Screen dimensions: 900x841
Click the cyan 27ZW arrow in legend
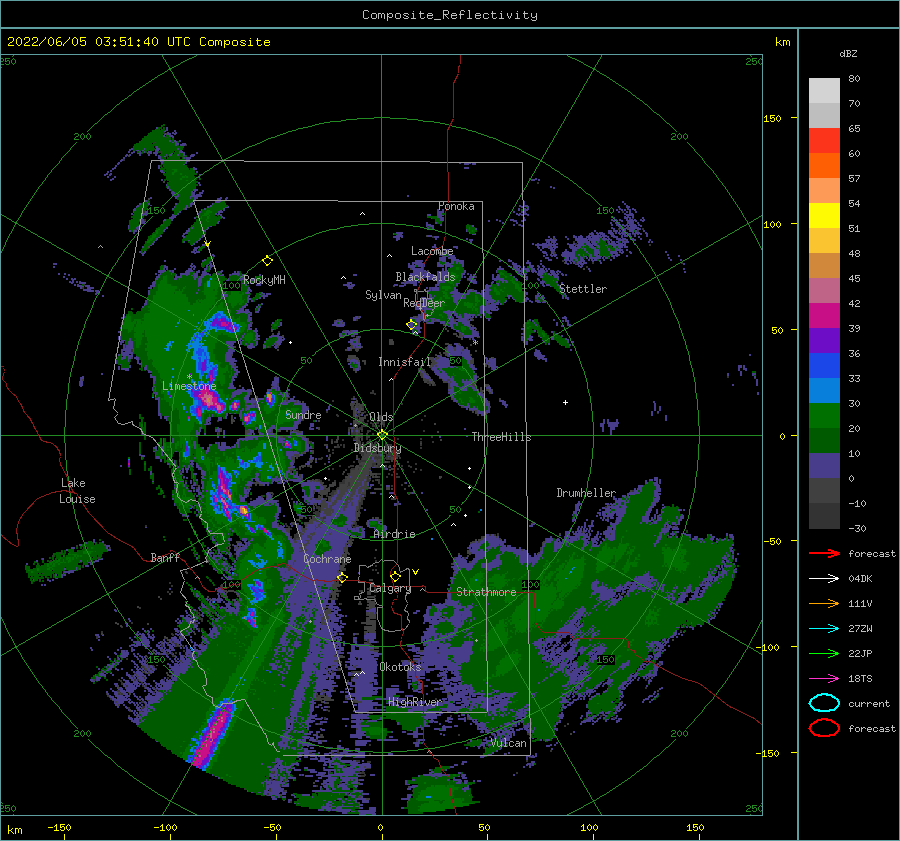point(824,628)
